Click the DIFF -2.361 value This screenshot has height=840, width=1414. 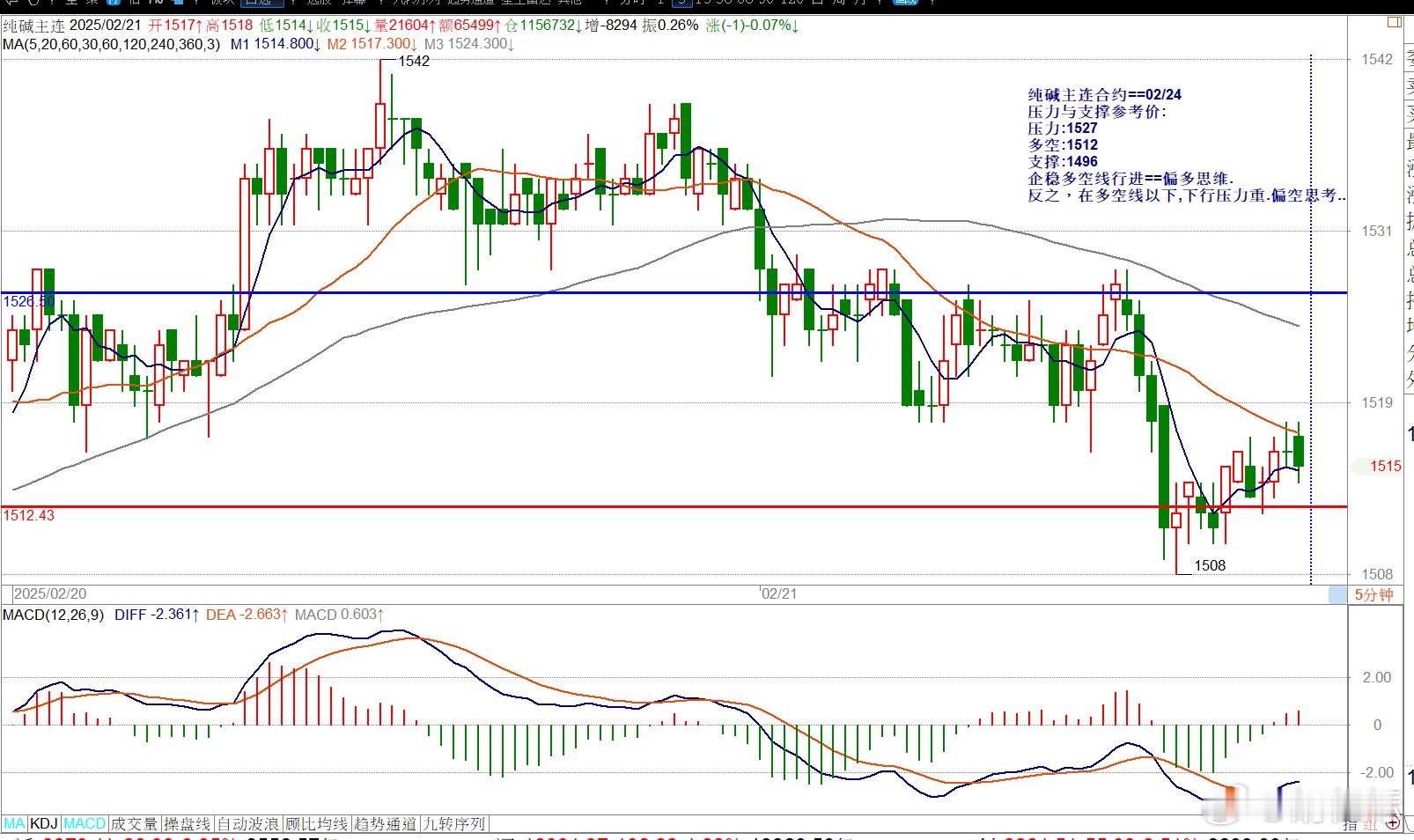coord(157,615)
